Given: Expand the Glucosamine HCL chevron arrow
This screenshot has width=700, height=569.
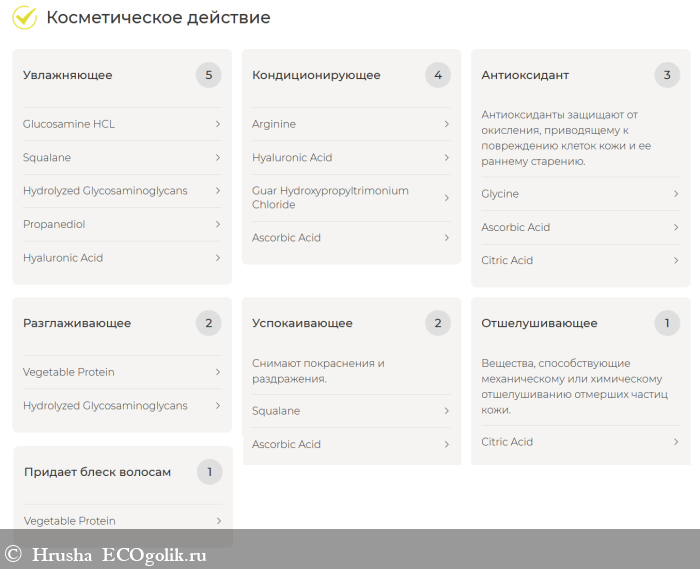Looking at the screenshot, I should pos(218,124).
